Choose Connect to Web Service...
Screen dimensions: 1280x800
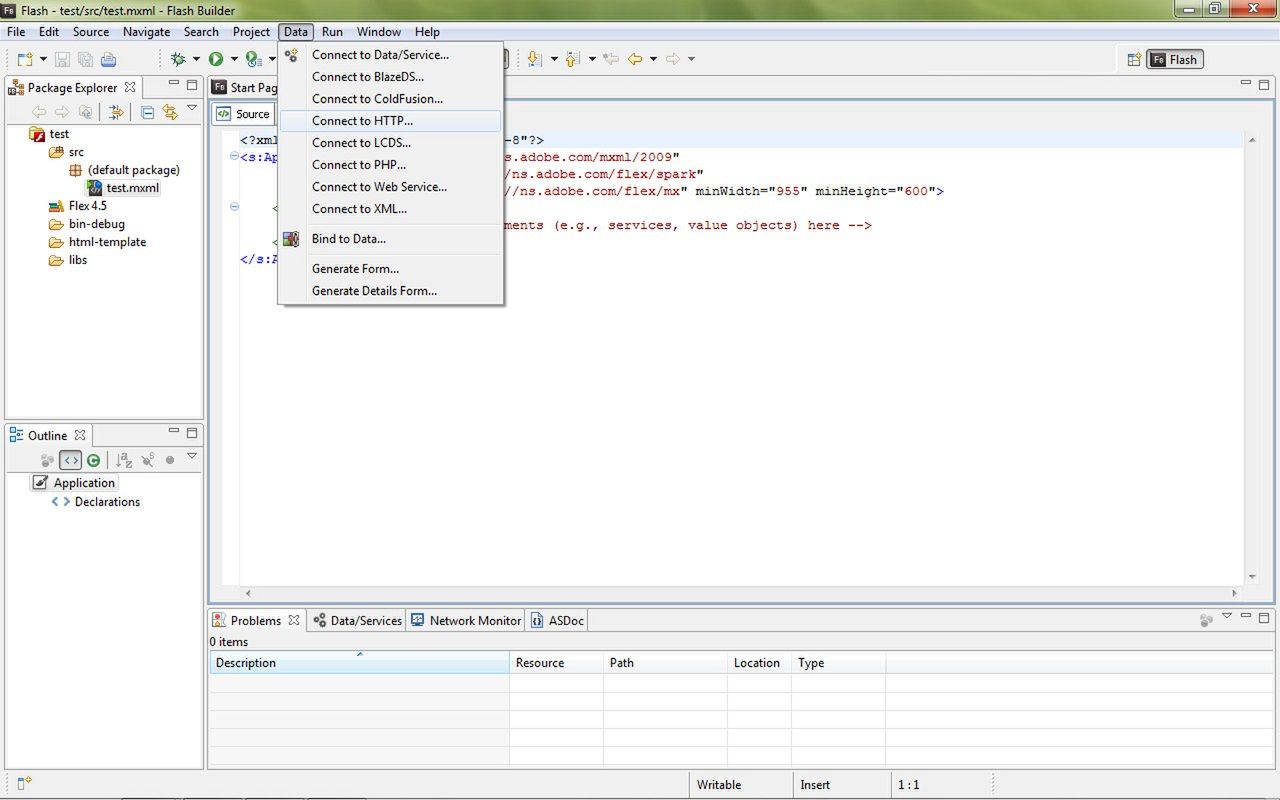click(390, 187)
